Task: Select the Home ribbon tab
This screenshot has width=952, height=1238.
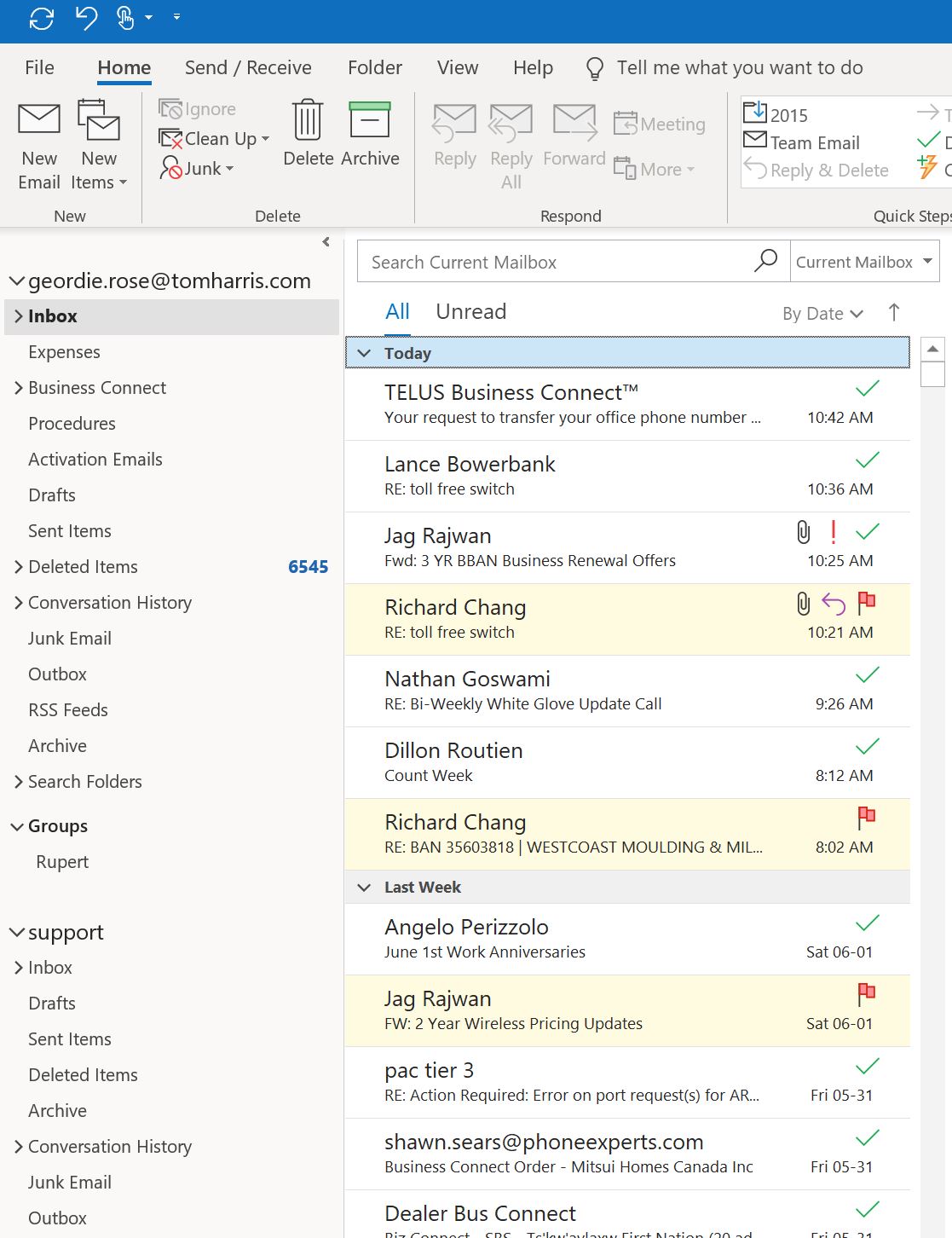Action: 124,67
